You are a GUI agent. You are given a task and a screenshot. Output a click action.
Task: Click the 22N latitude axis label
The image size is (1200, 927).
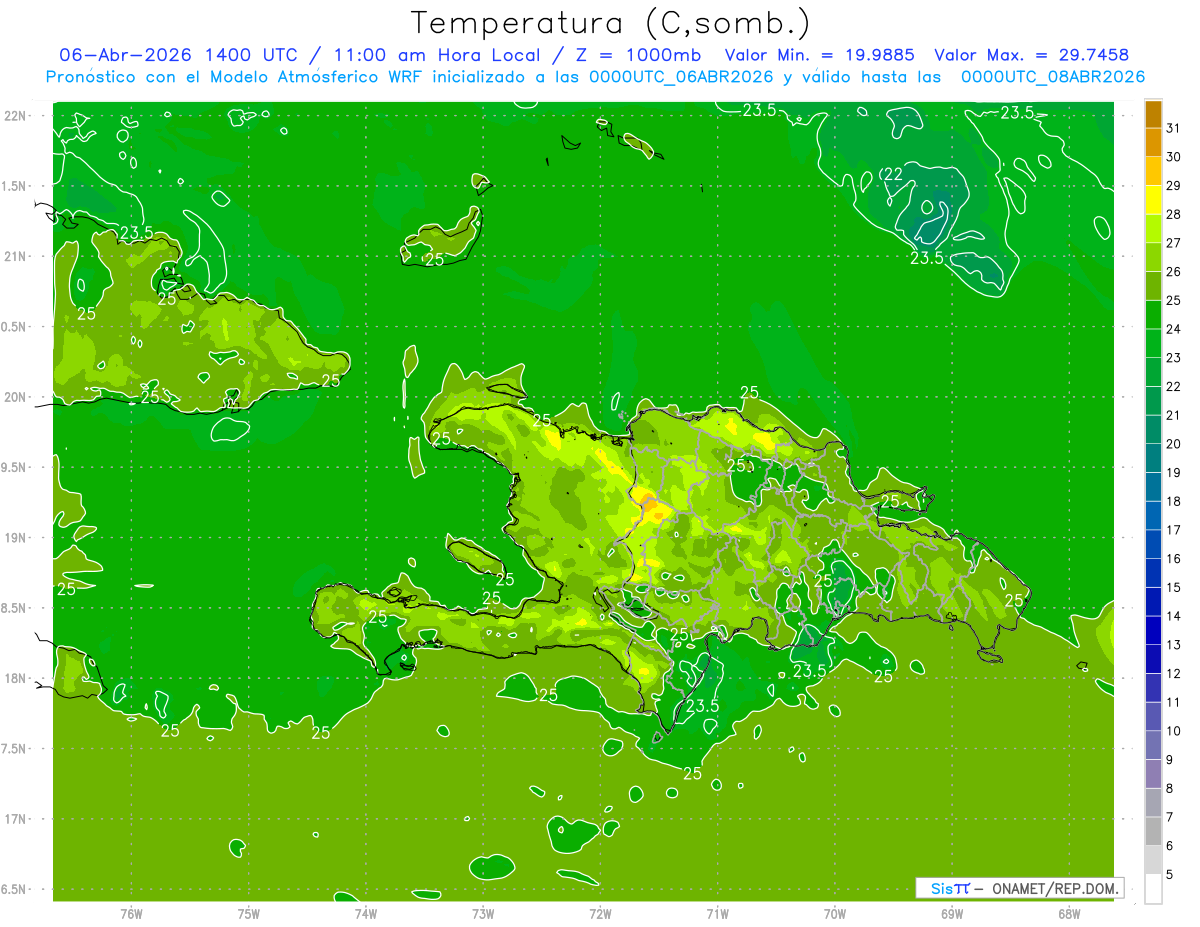pos(16,116)
